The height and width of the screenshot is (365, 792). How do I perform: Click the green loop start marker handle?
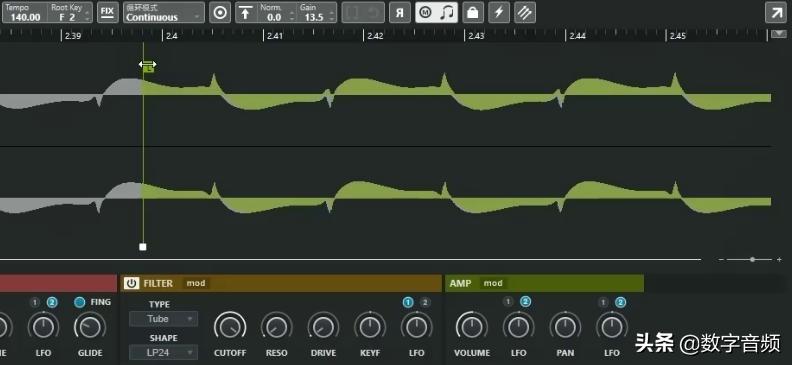(147, 67)
